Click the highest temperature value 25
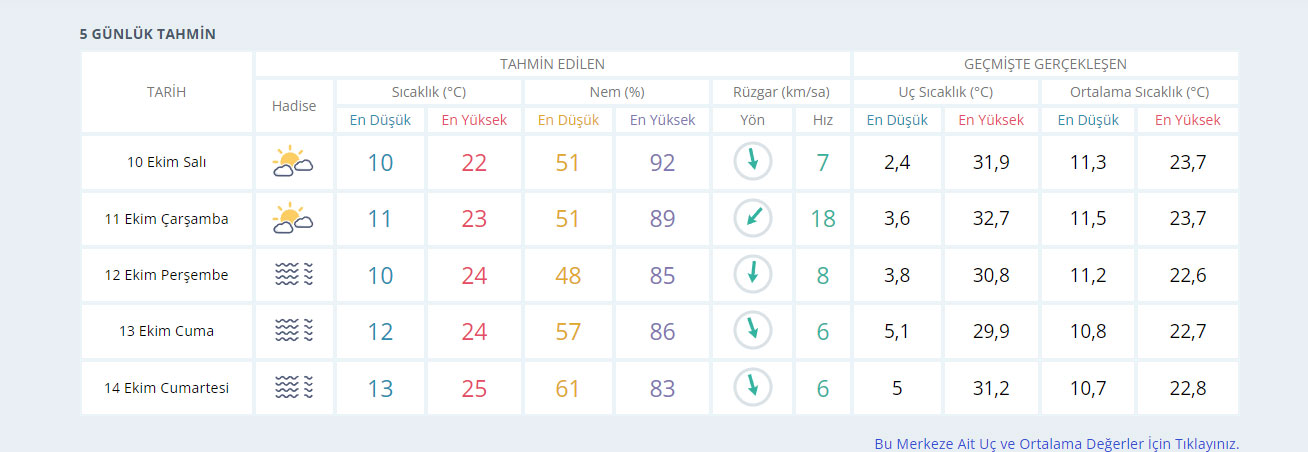1308x452 pixels. click(474, 388)
